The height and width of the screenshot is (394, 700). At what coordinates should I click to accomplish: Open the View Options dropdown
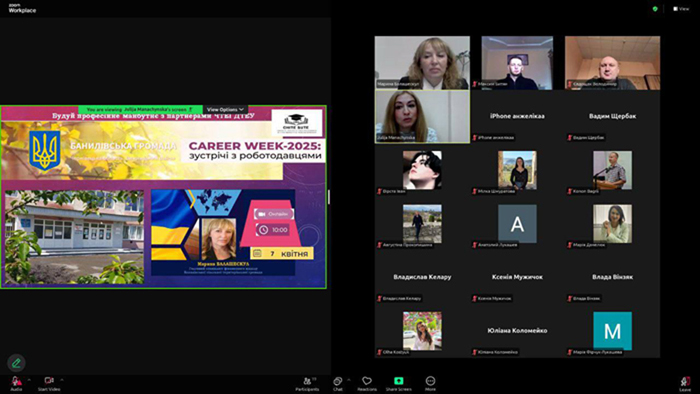tap(225, 109)
